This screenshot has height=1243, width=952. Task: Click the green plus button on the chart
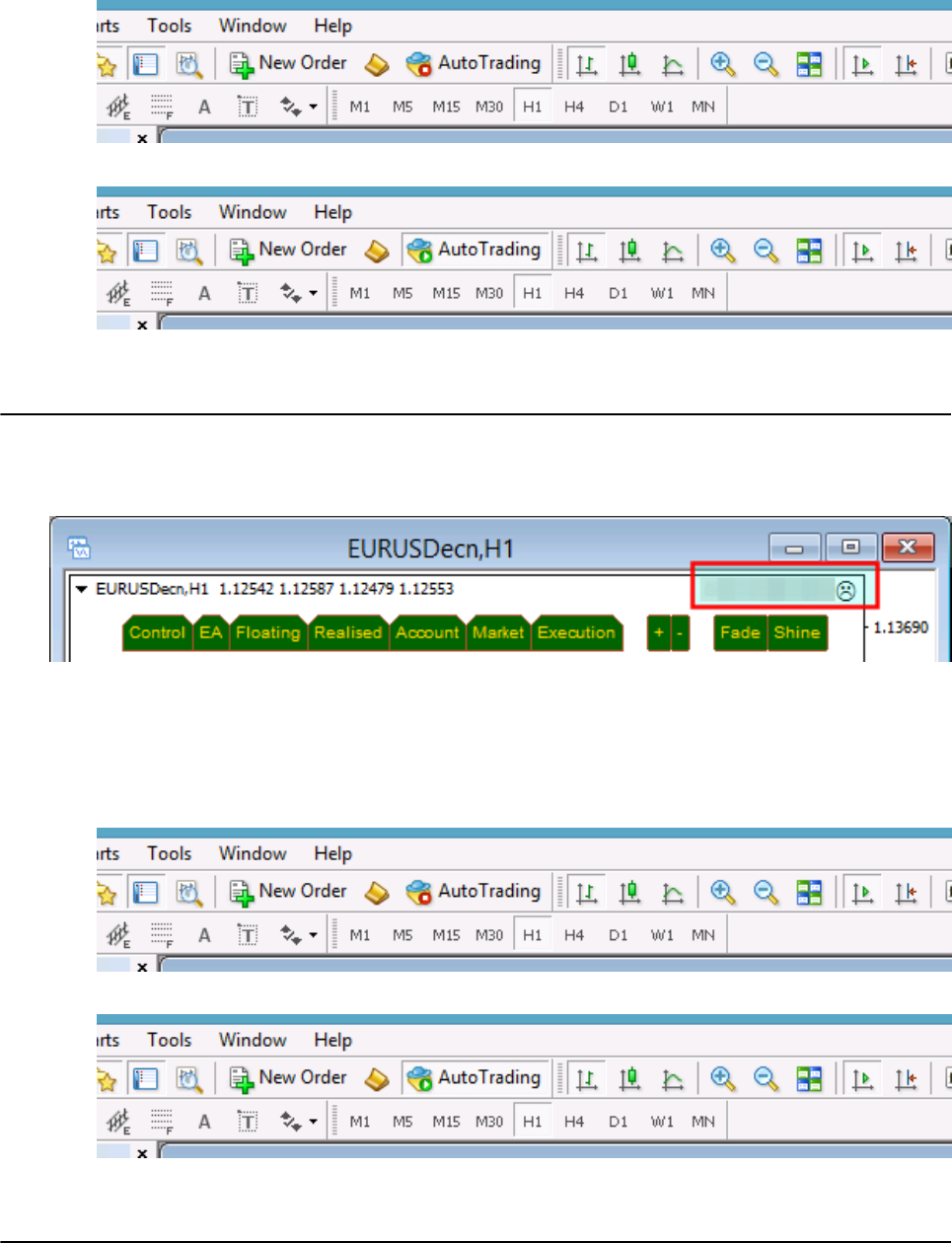(x=658, y=633)
